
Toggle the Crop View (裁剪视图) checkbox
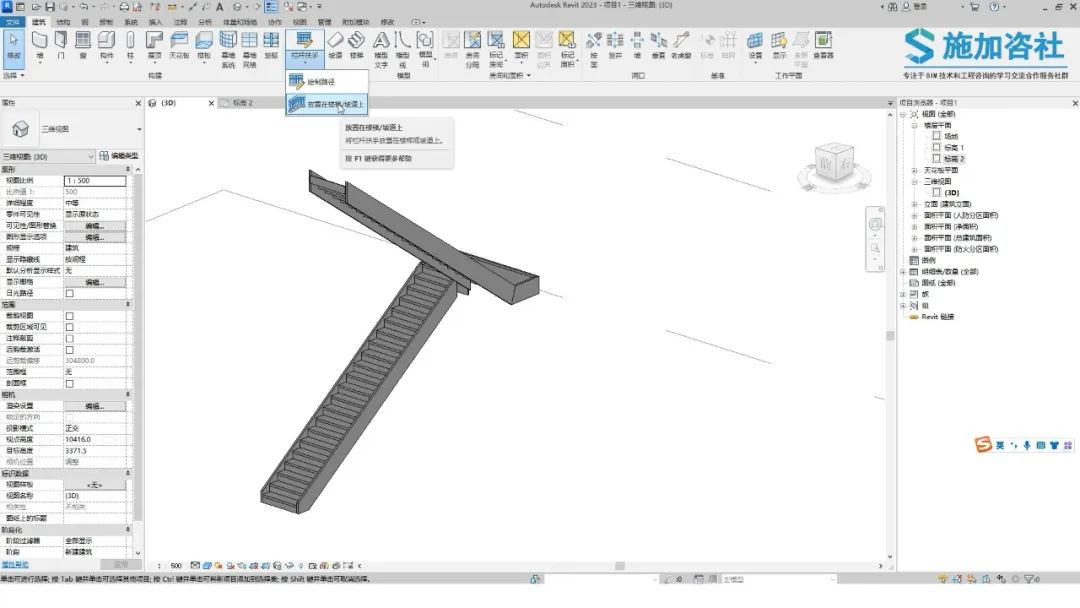(70, 316)
